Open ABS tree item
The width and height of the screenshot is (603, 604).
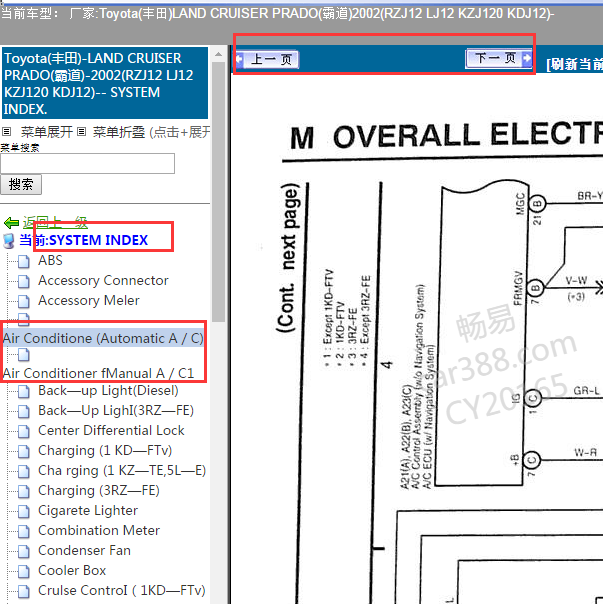click(x=50, y=260)
